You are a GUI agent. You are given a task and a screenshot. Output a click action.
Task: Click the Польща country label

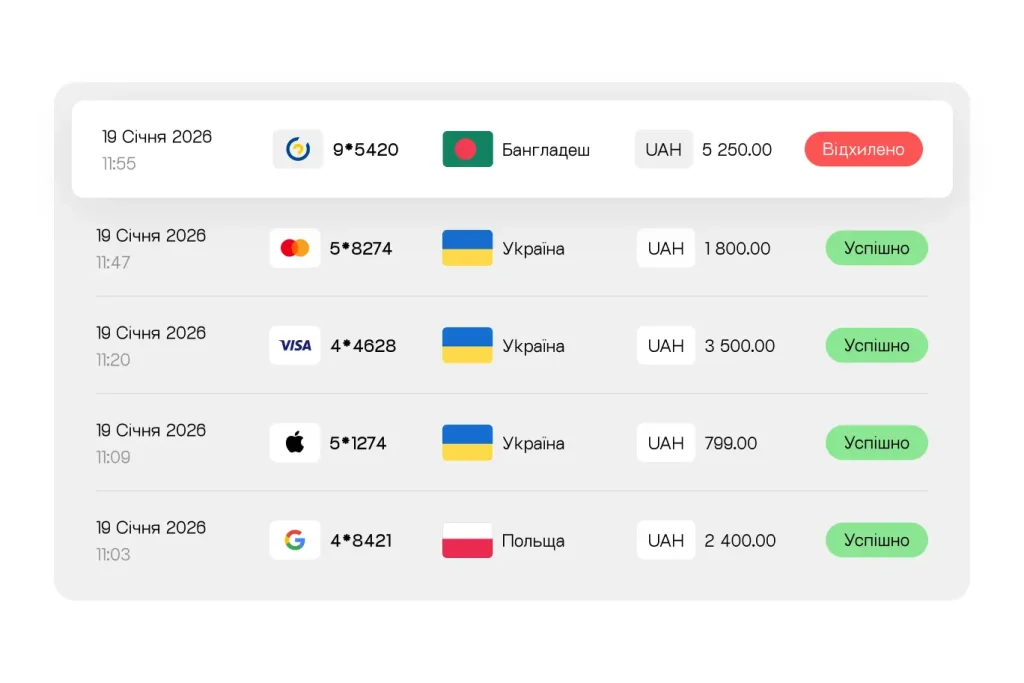click(533, 541)
